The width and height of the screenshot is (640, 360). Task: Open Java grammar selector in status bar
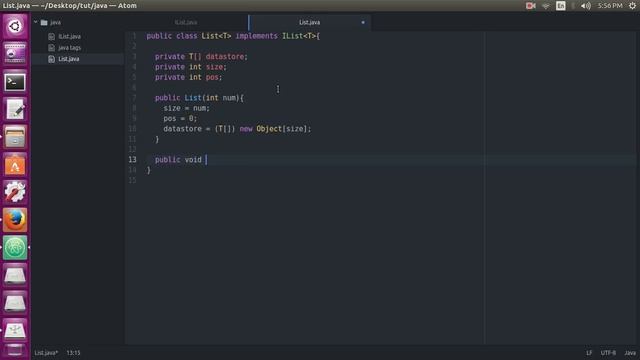[630, 353]
